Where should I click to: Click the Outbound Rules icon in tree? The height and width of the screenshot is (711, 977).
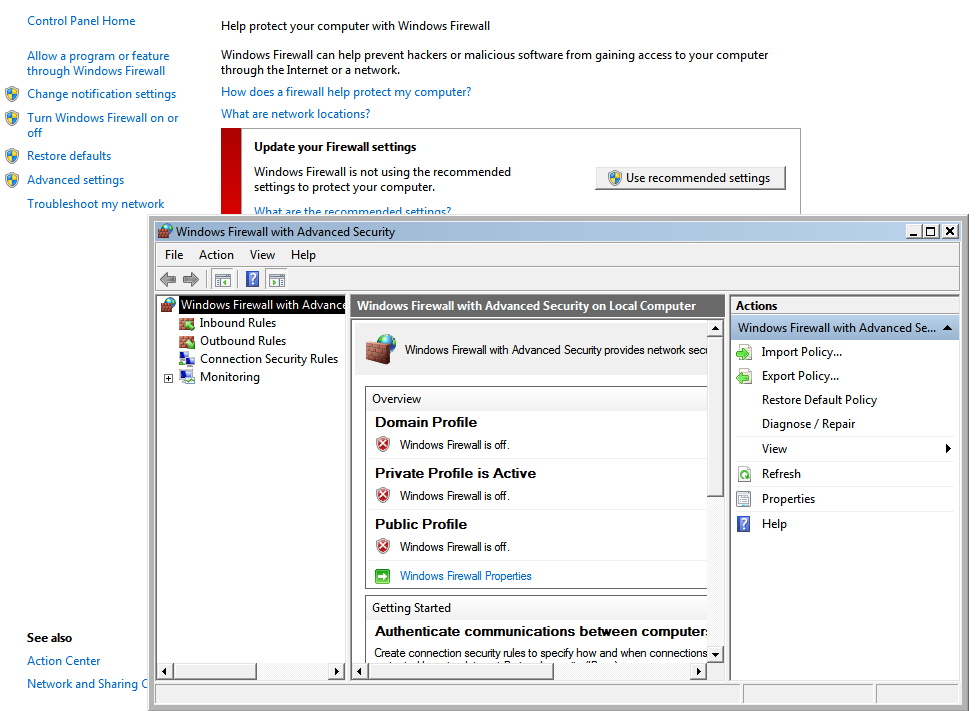(x=187, y=341)
